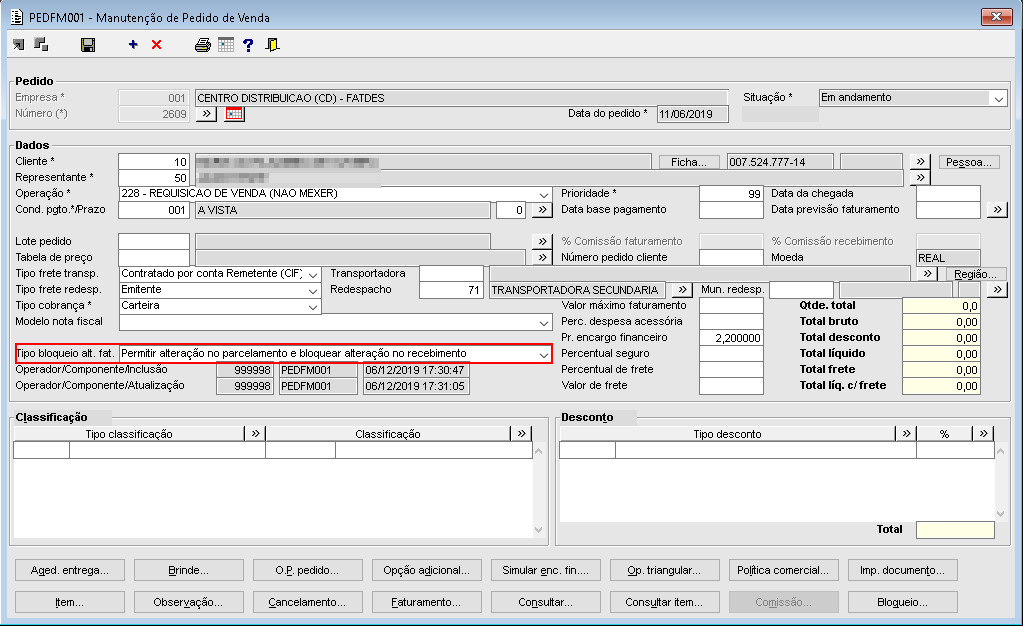Click lookup arrow beside Data previsão faturamento
Image resolution: width=1023 pixels, height=626 pixels.
tap(997, 210)
